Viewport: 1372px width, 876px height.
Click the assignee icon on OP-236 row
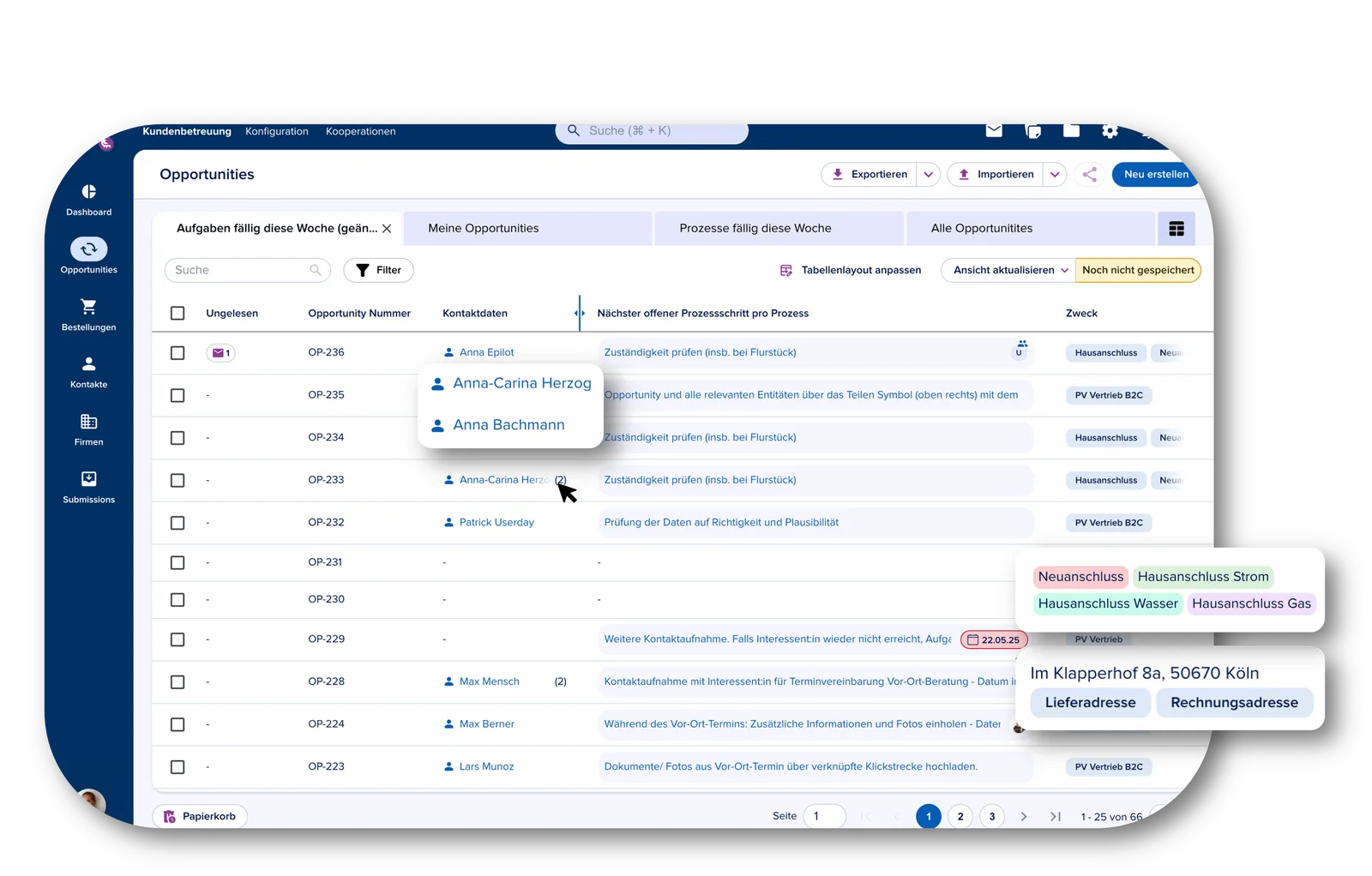[x=1020, y=349]
